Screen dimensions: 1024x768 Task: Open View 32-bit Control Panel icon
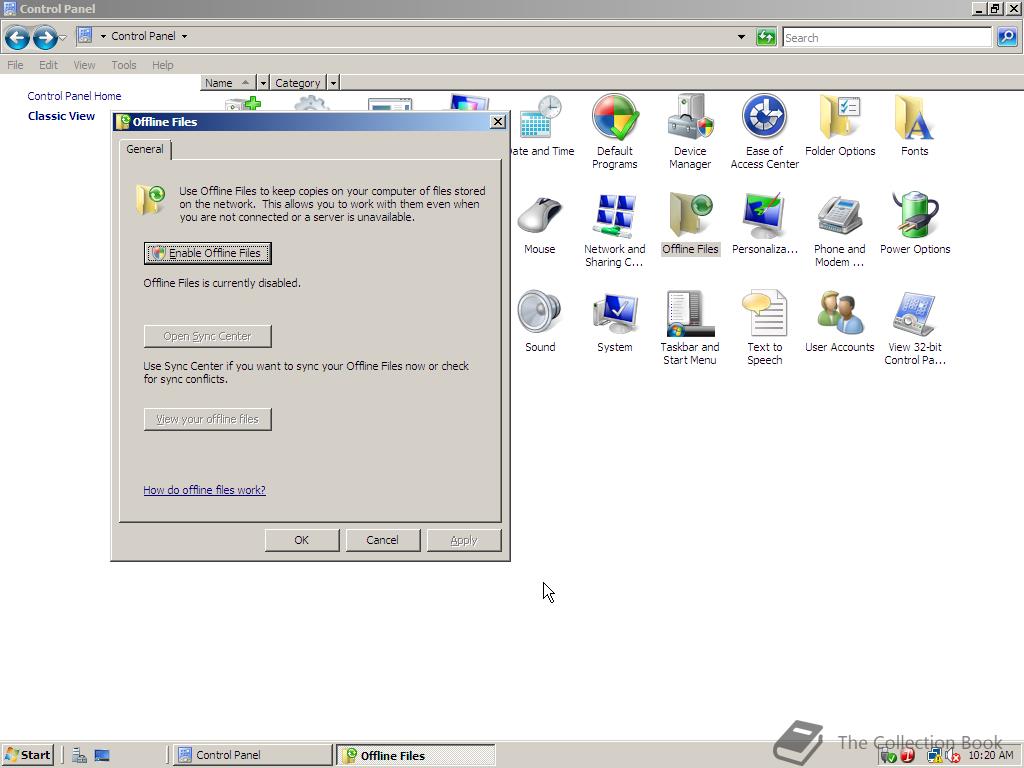click(x=915, y=328)
